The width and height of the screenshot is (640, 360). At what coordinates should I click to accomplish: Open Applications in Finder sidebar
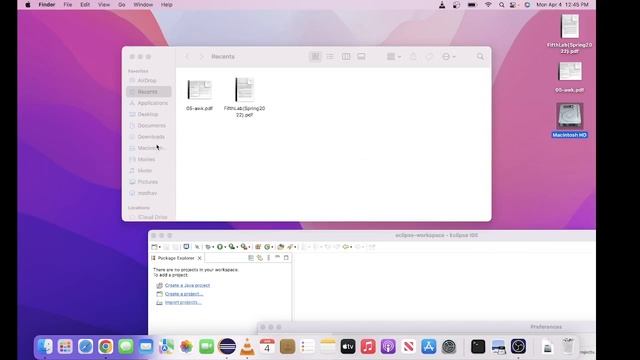[149, 103]
